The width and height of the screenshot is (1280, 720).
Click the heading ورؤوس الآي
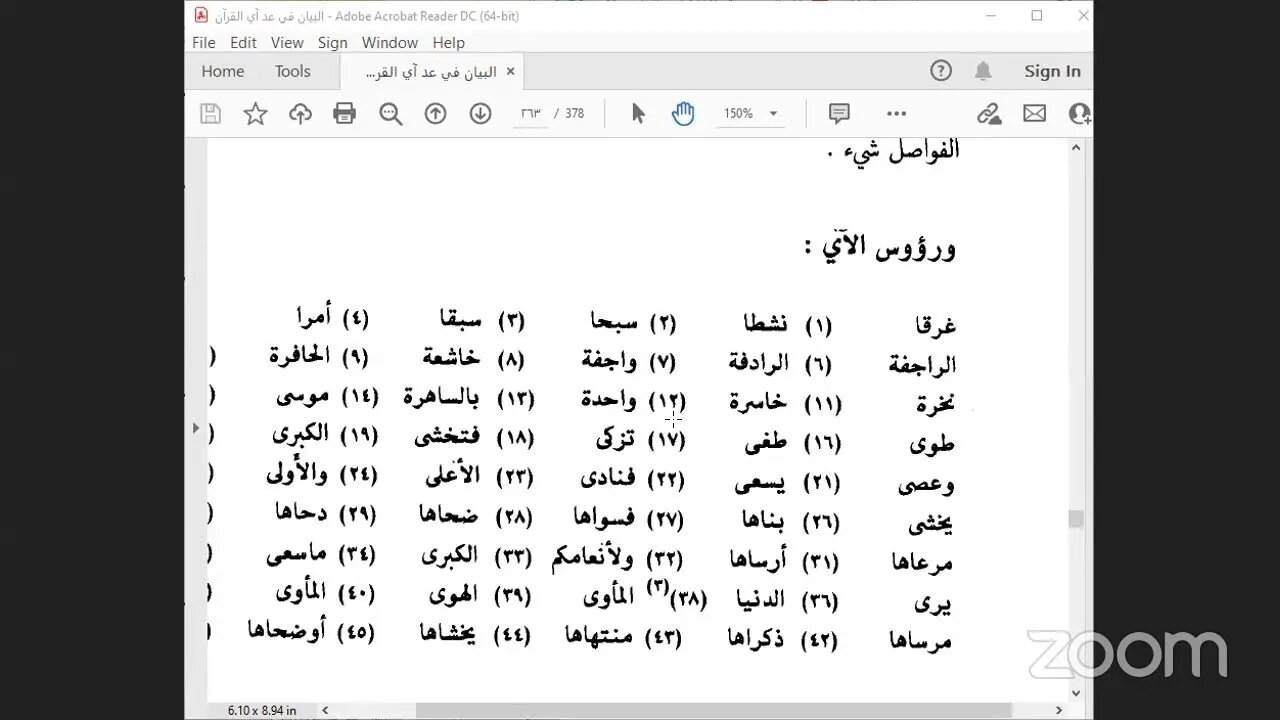tap(880, 247)
